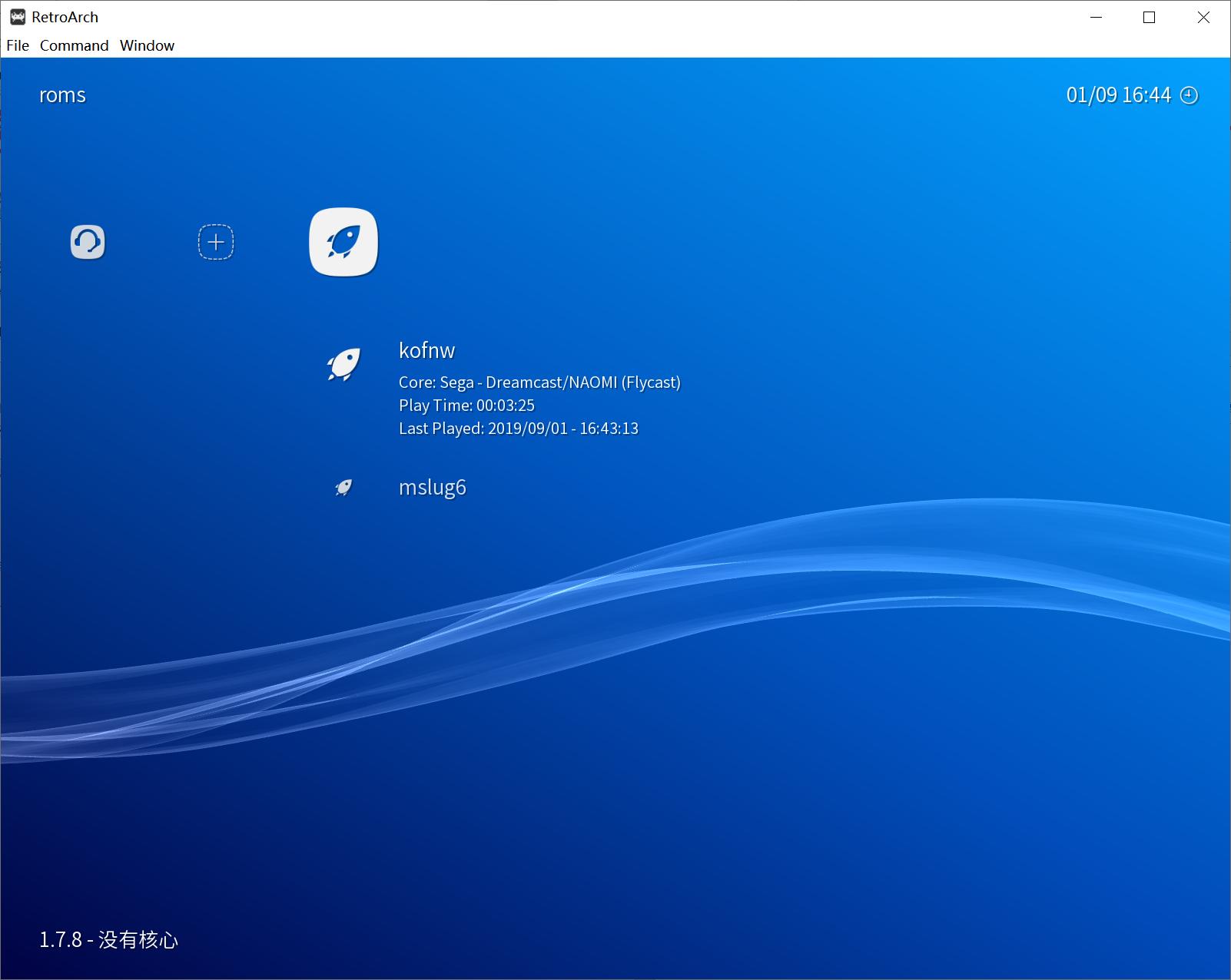Click the roms playlist heading

coord(62,95)
